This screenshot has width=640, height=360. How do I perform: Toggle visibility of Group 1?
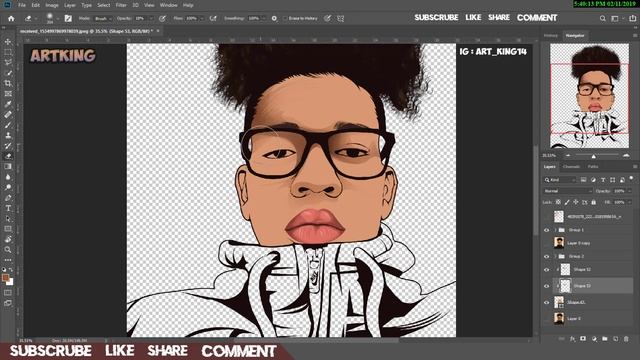click(x=547, y=230)
